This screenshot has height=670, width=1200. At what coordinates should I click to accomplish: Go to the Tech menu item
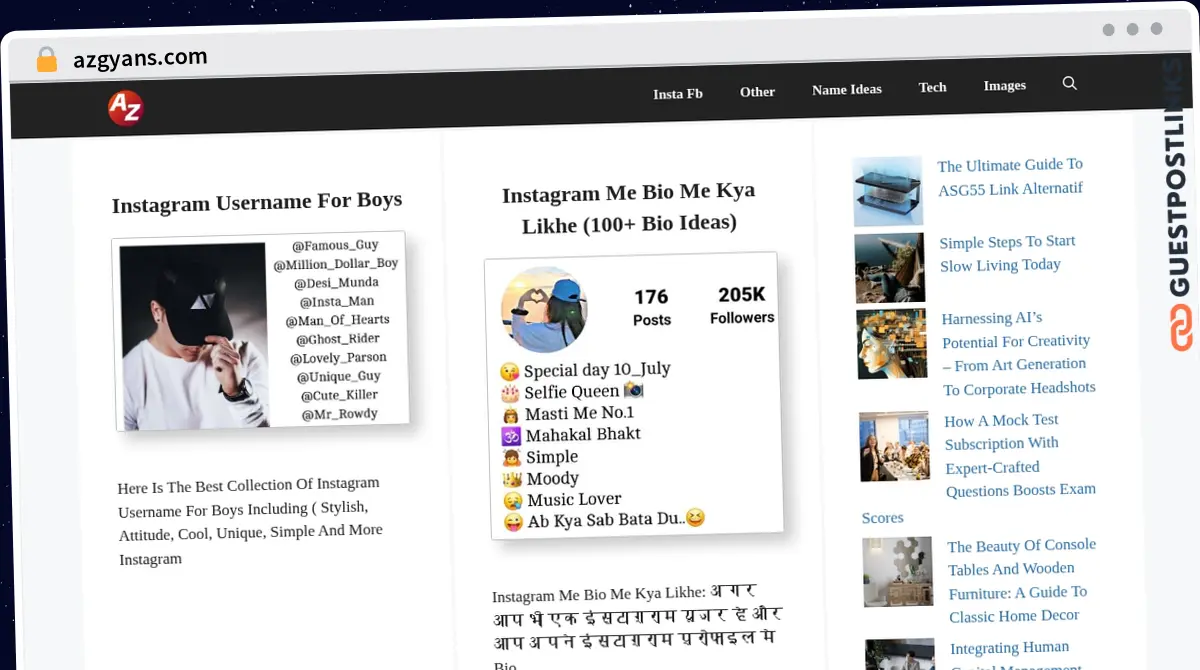932,87
